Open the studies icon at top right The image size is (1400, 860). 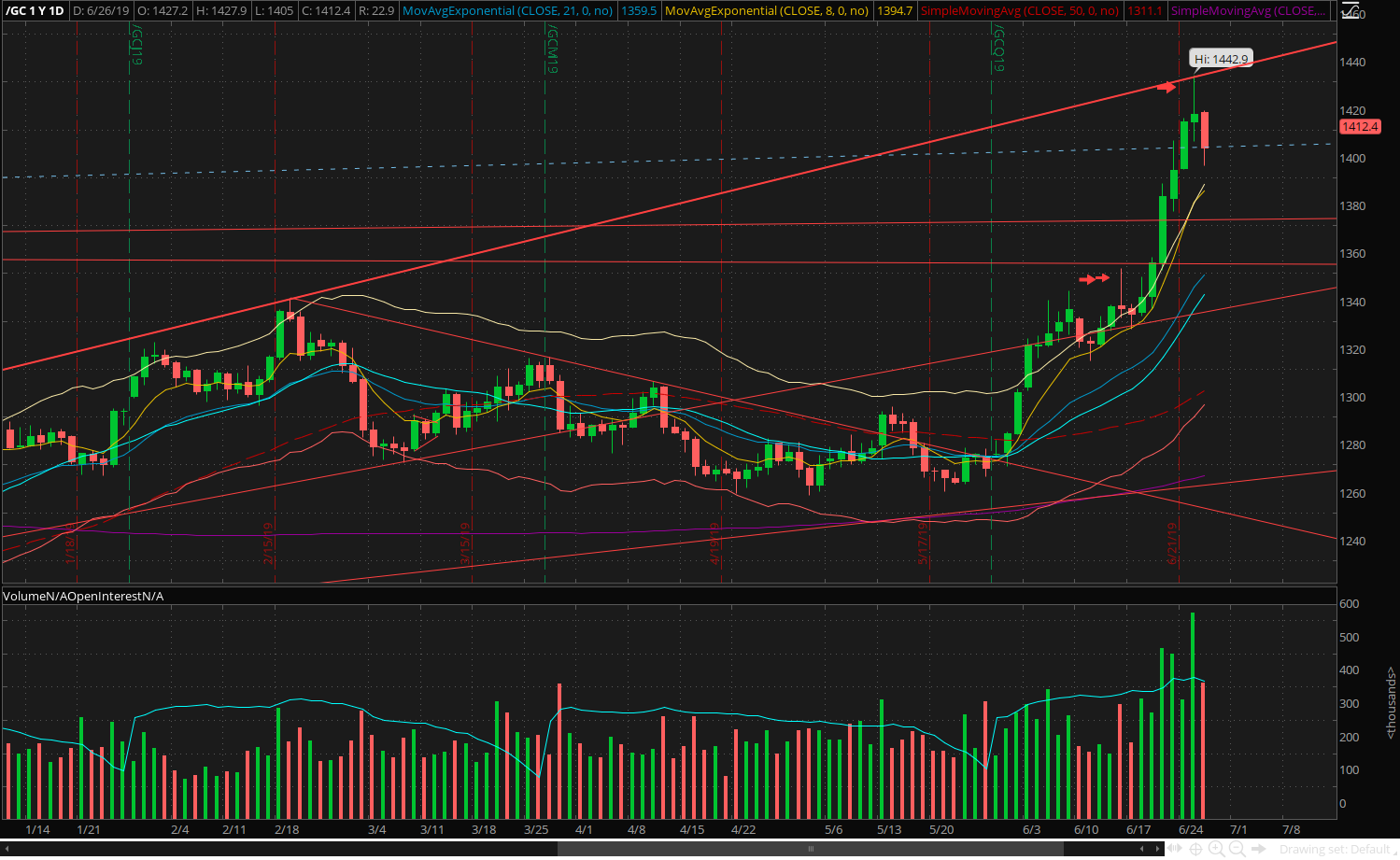(1349, 11)
